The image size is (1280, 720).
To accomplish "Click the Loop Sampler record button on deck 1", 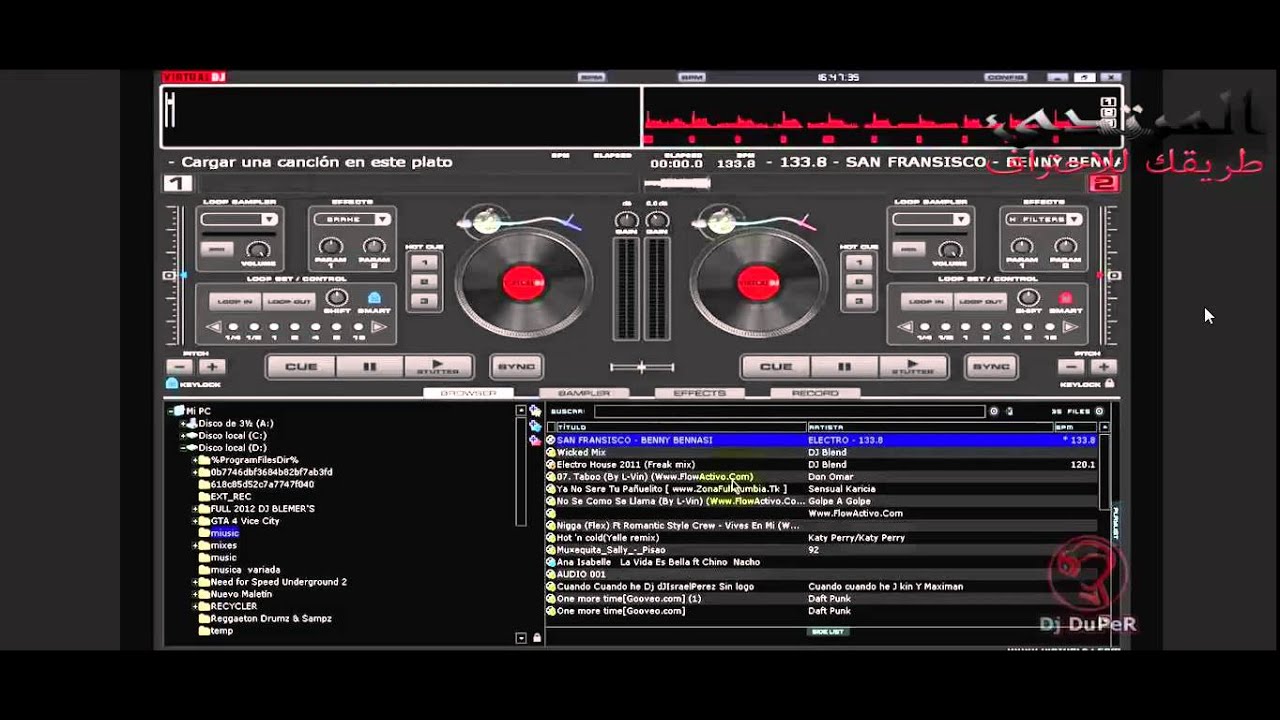I will (x=217, y=249).
